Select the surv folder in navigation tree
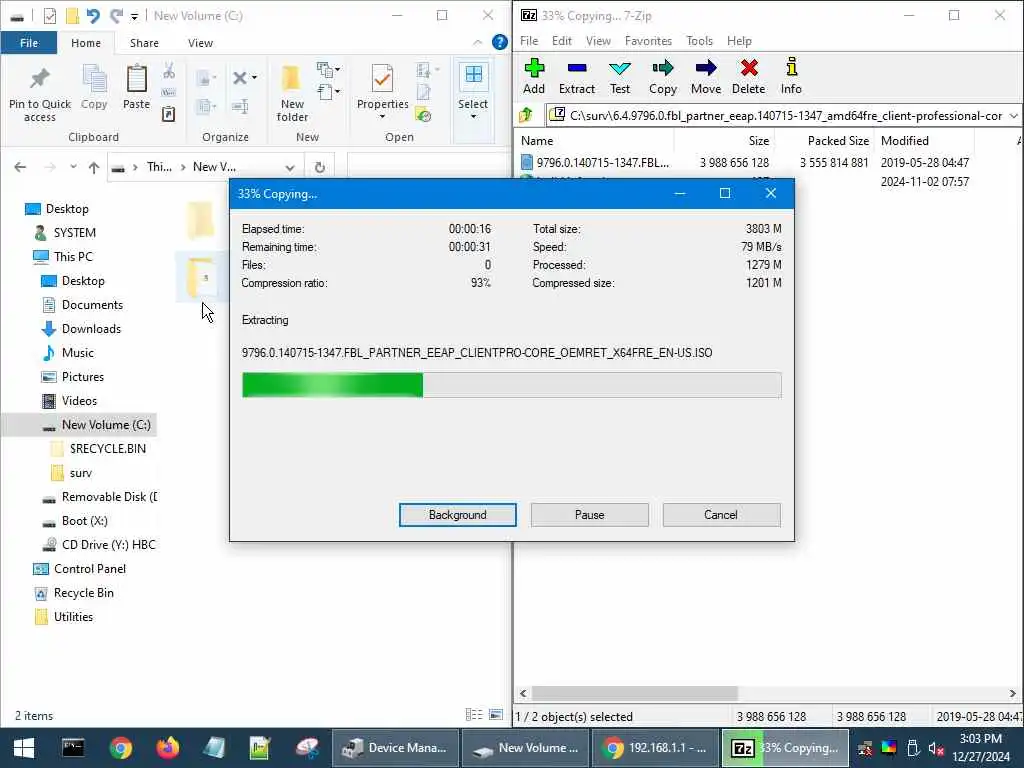1024x768 pixels. [80, 473]
